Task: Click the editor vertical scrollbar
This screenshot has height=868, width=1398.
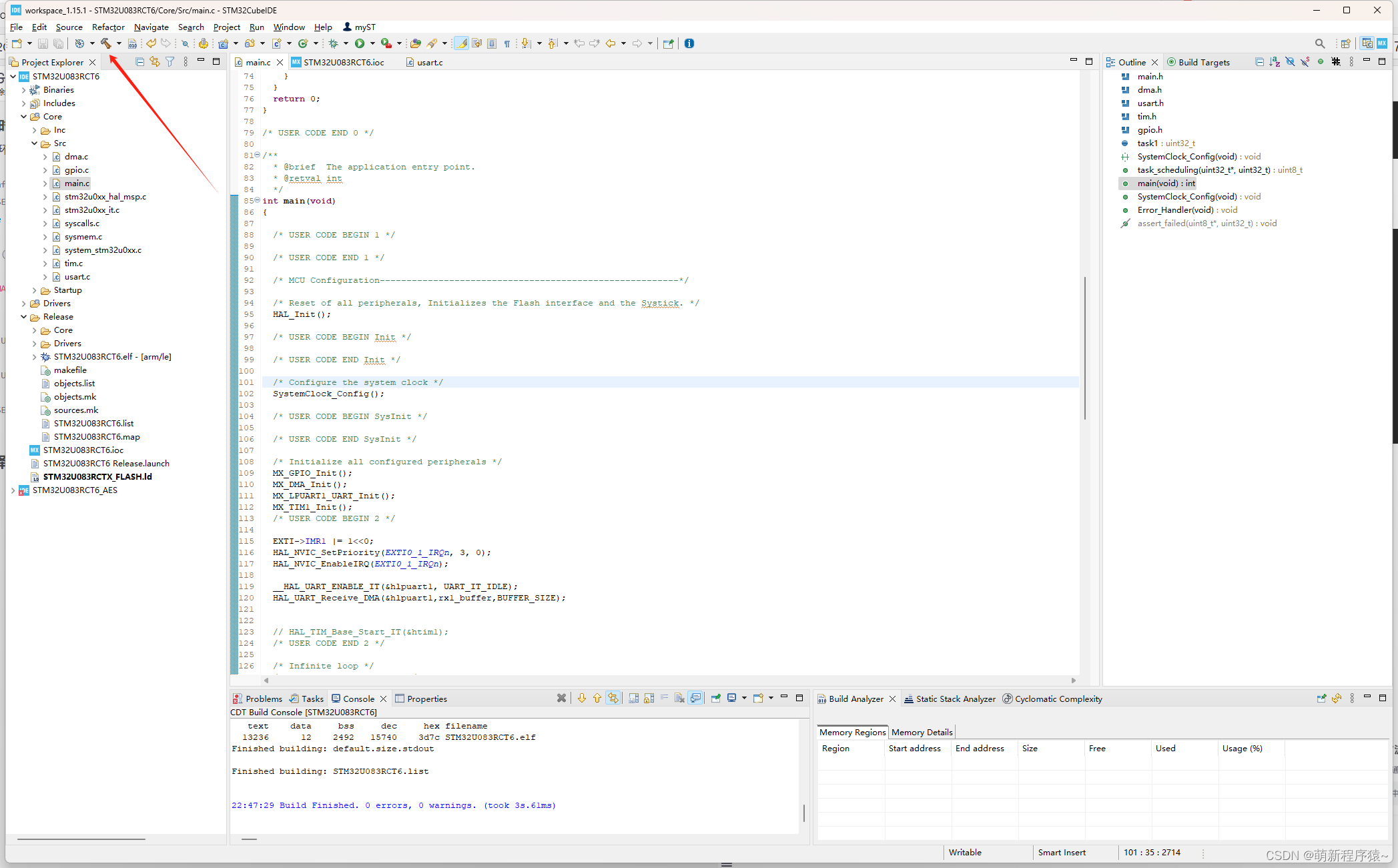Action: pos(1085,347)
